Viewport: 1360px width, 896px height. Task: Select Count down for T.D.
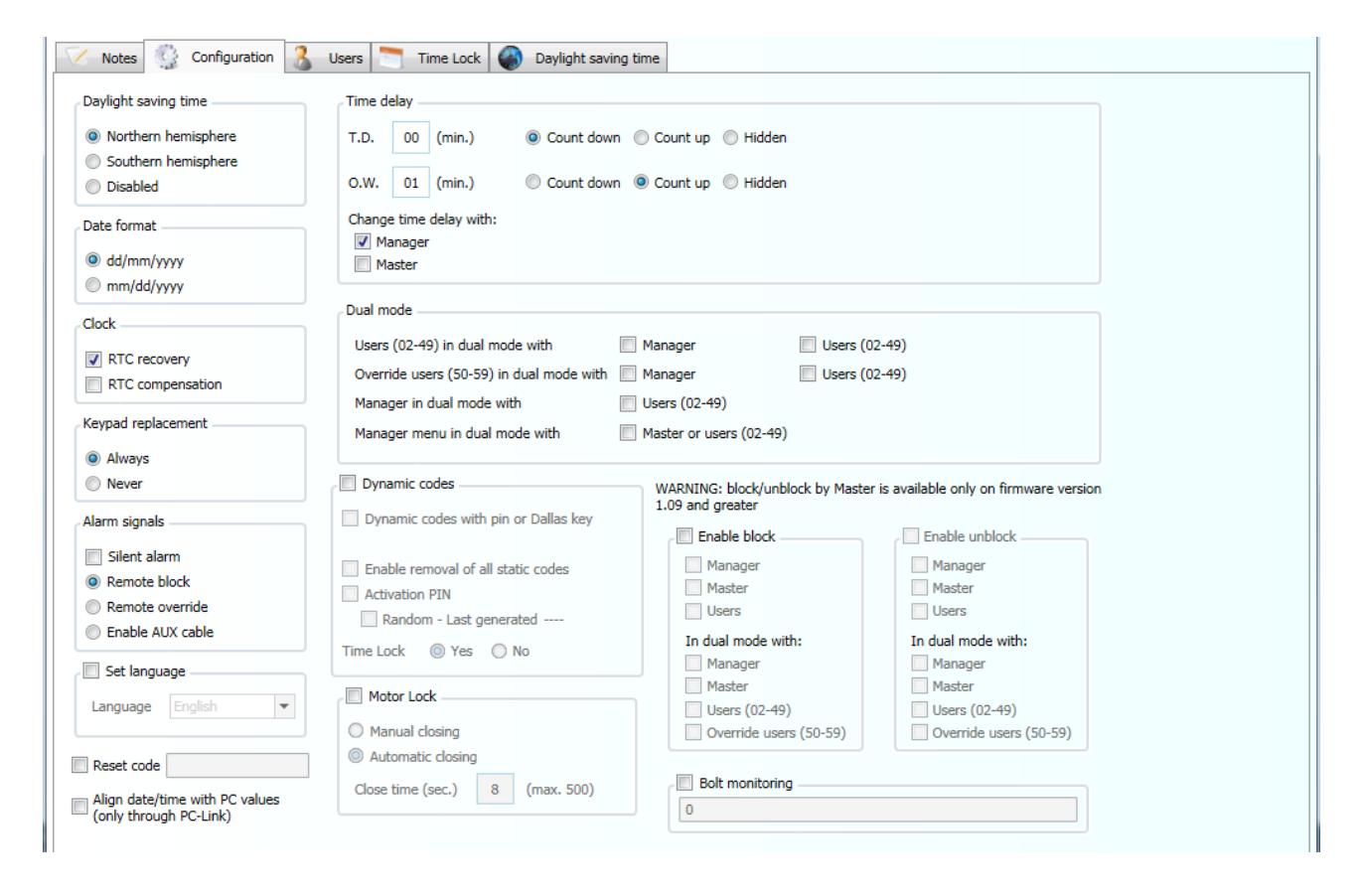coord(573,138)
